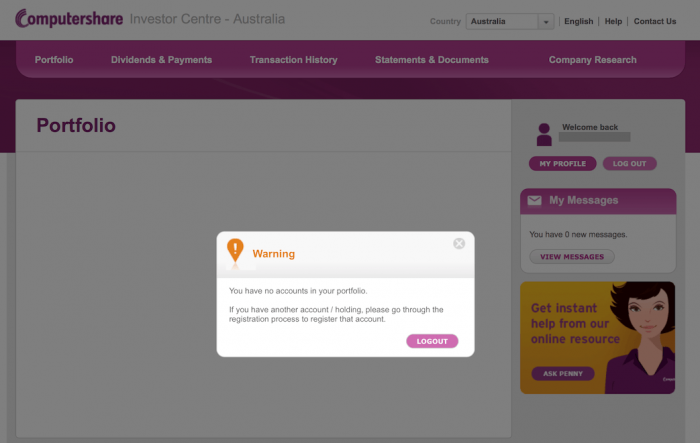Click the Log Out button in sidebar
The width and height of the screenshot is (700, 443).
click(629, 163)
